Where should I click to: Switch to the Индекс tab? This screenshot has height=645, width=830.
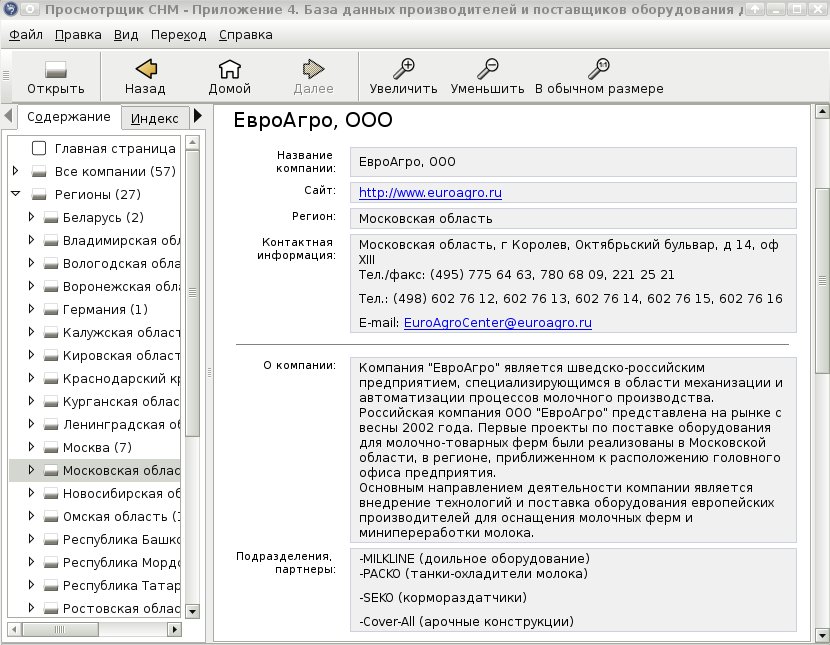155,118
